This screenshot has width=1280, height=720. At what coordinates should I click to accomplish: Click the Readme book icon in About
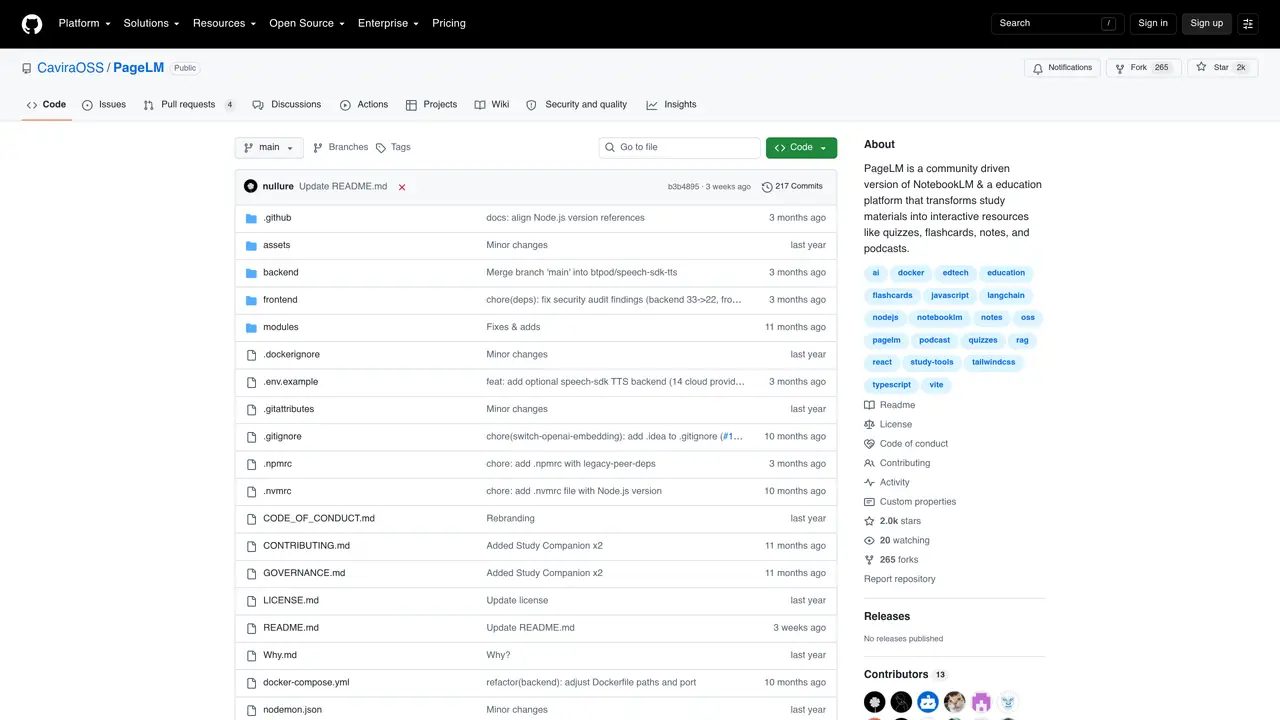click(x=870, y=405)
